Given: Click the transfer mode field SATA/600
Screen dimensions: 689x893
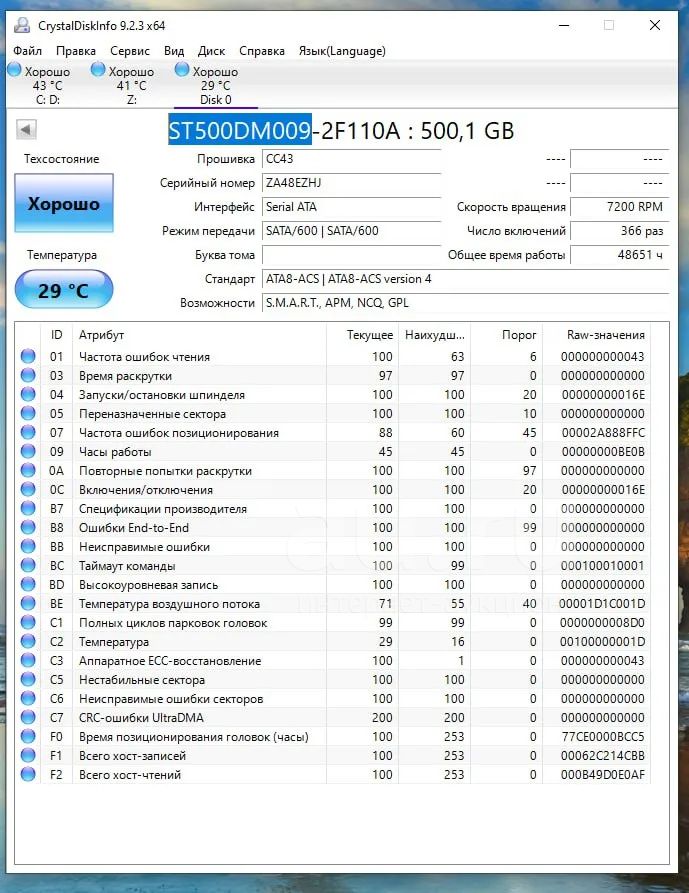Looking at the screenshot, I should click(351, 231).
